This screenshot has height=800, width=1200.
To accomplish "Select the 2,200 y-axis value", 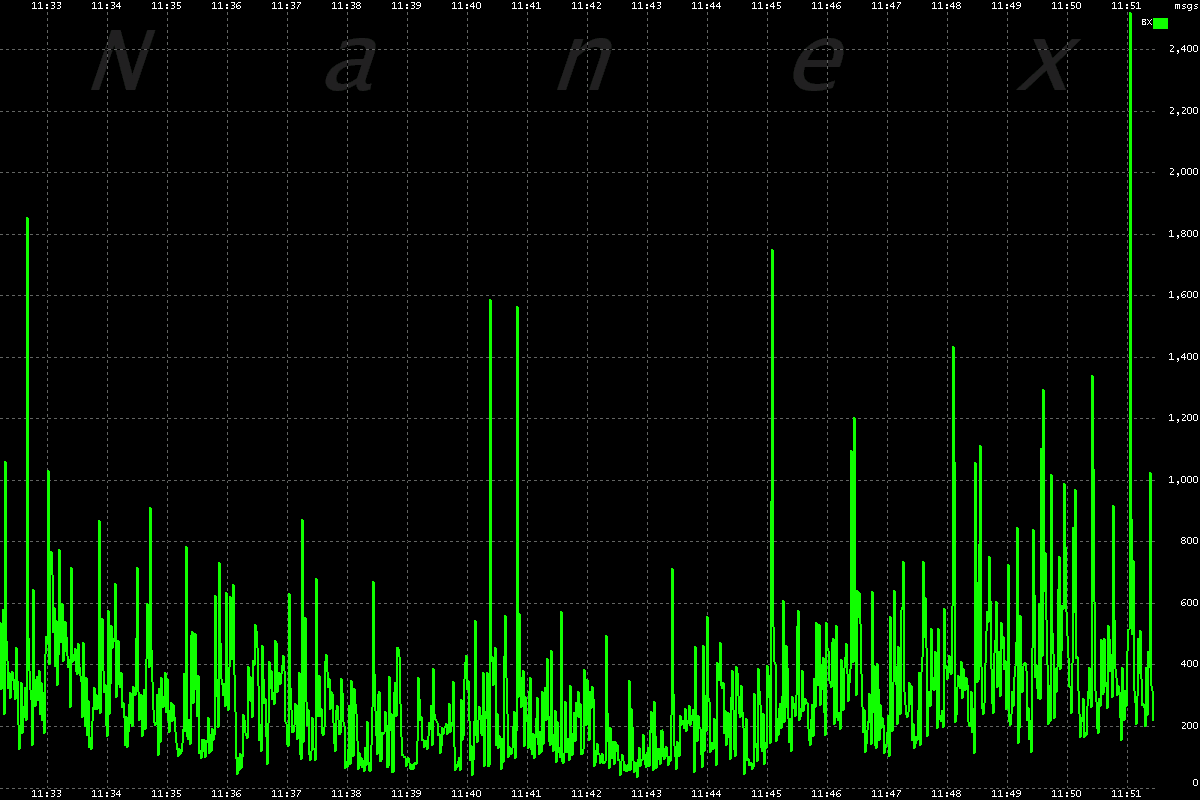I will tap(1183, 111).
